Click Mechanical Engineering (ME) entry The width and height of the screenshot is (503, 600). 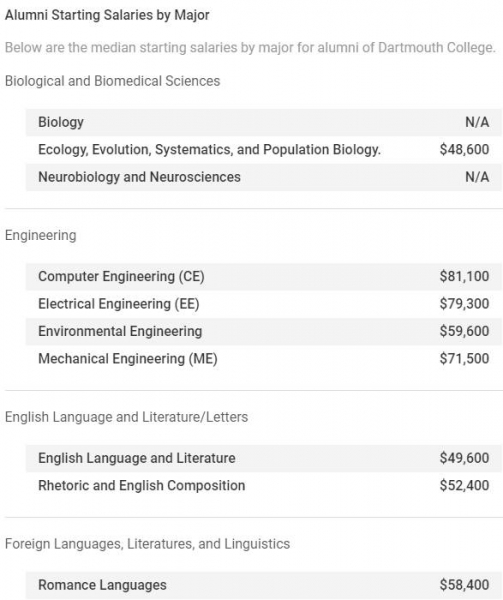coord(264,359)
